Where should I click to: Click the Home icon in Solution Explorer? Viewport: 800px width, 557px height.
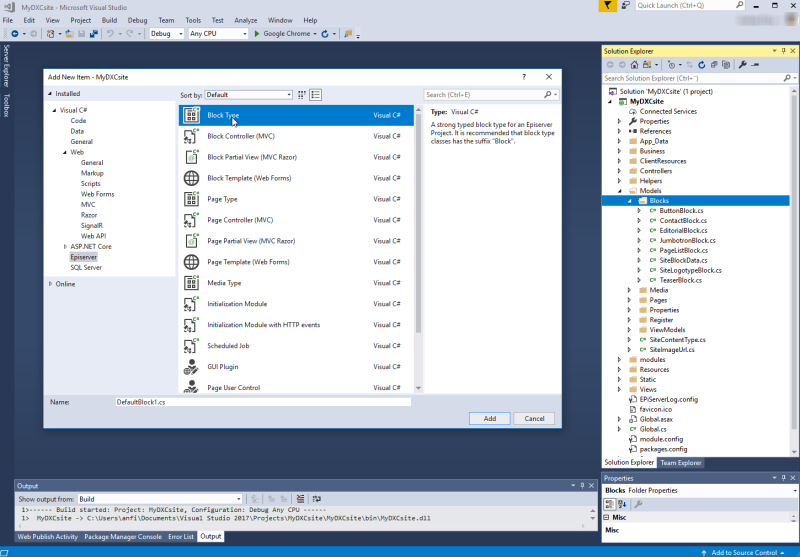point(634,65)
